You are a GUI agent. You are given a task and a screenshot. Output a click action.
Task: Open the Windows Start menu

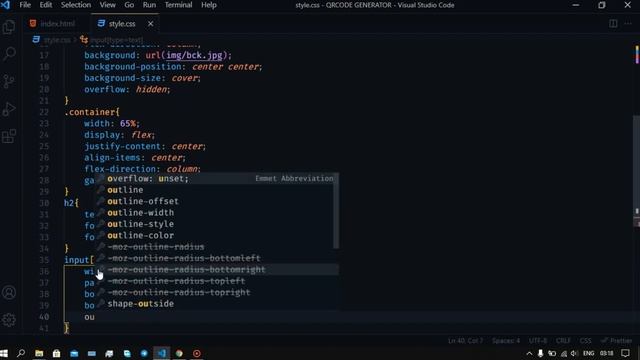pyautogui.click(x=4, y=353)
